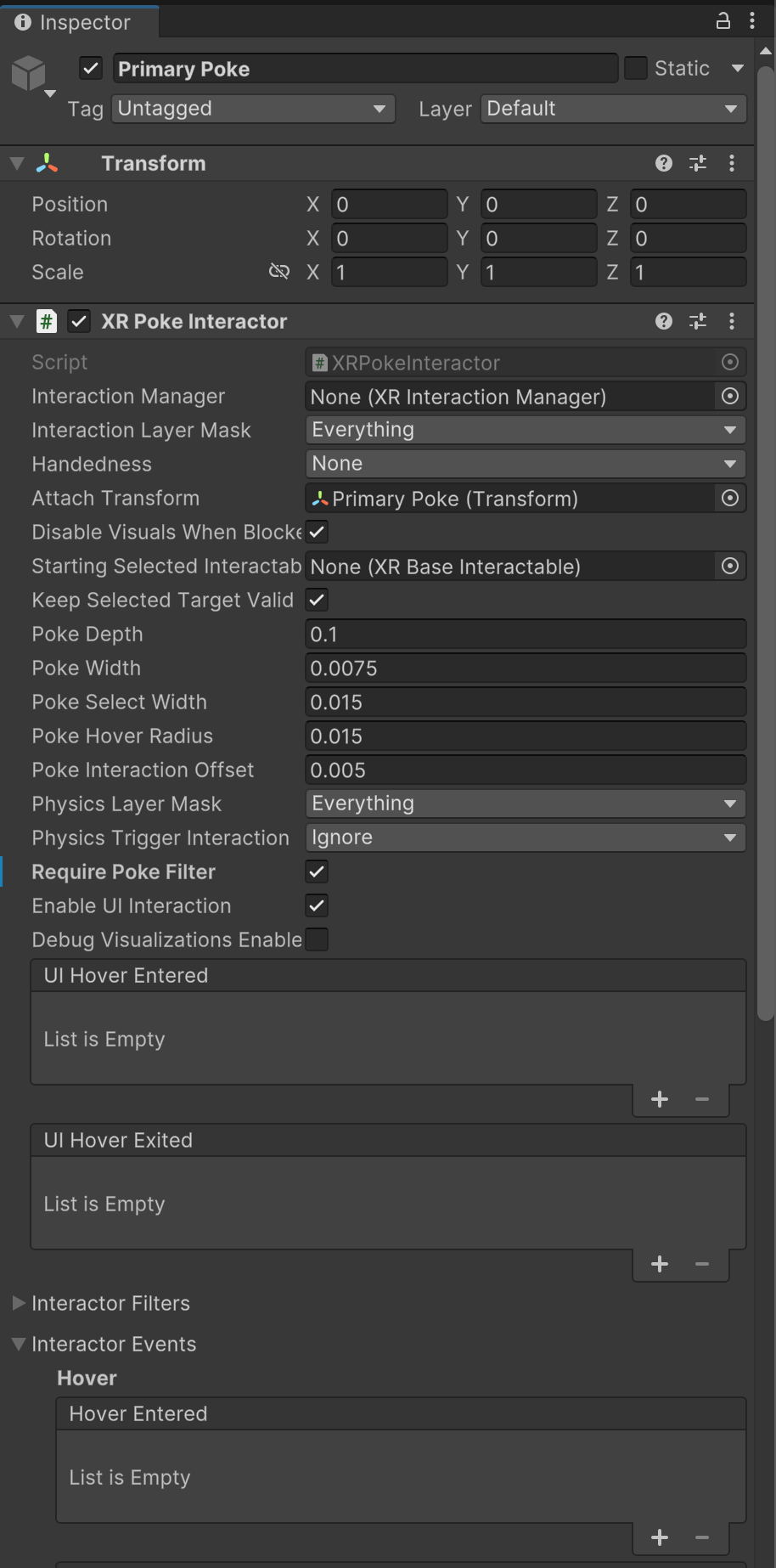Open the Tag dropdown showing Untagged
Image resolution: width=776 pixels, height=1568 pixels.
(253, 109)
